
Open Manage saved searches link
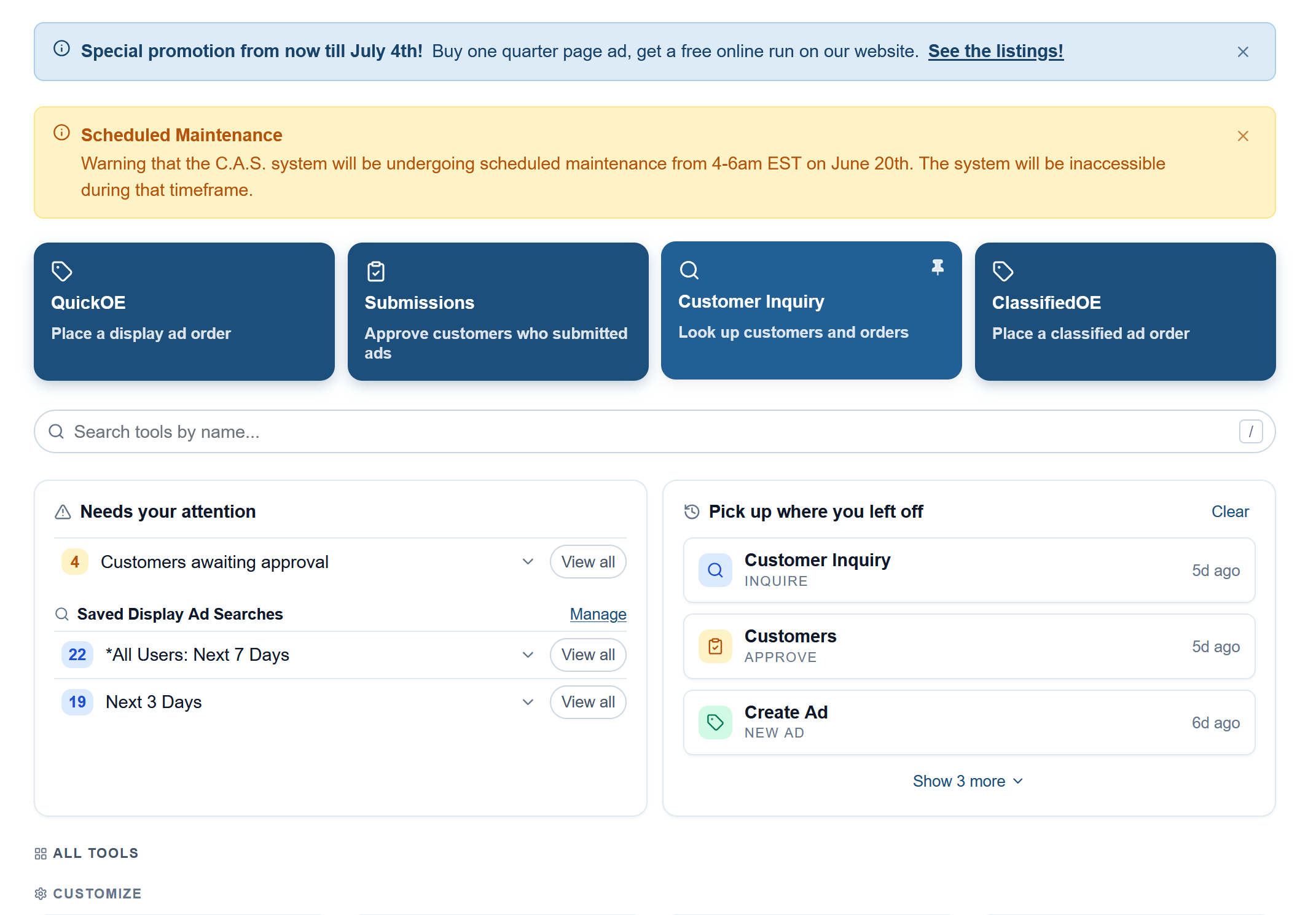[x=598, y=614]
